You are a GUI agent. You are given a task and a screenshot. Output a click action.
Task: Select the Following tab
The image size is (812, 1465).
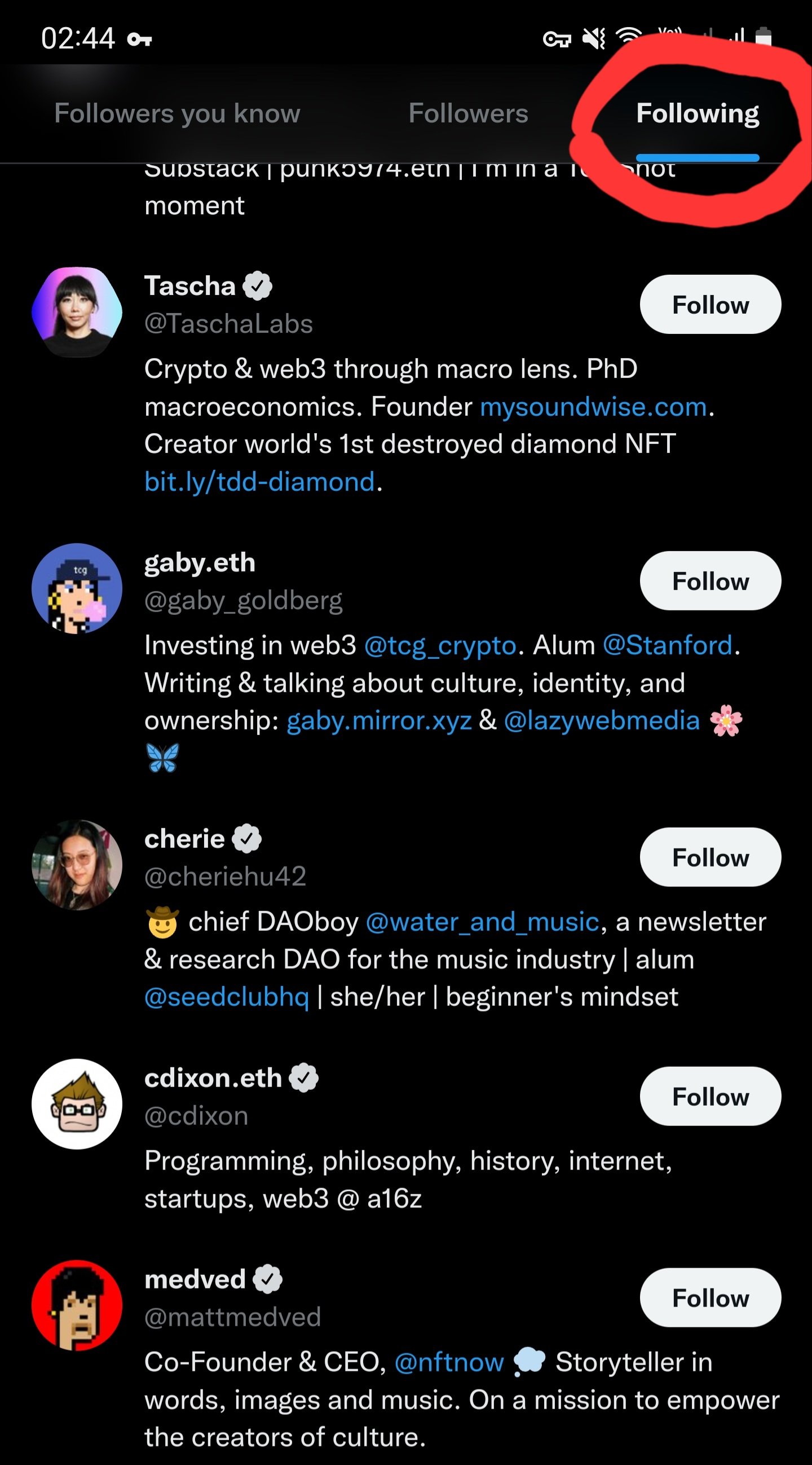pyautogui.click(x=697, y=113)
